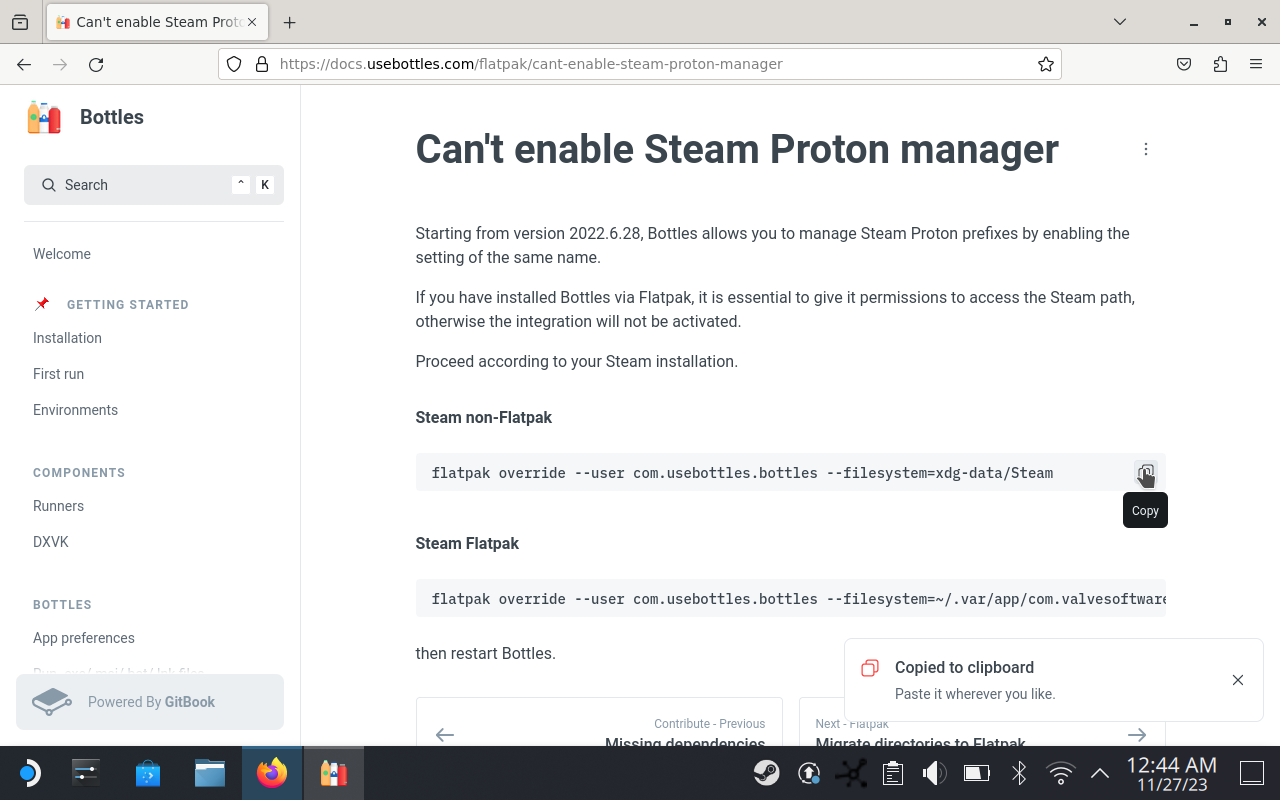Bookmark this page with the star
The width and height of the screenshot is (1280, 800).
coord(1046,64)
